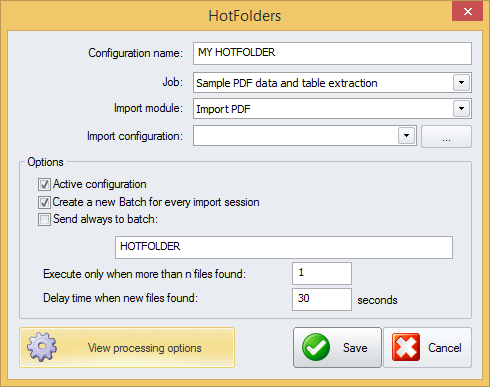
Task: Expand the Import module dropdown arrow
Action: pos(461,109)
